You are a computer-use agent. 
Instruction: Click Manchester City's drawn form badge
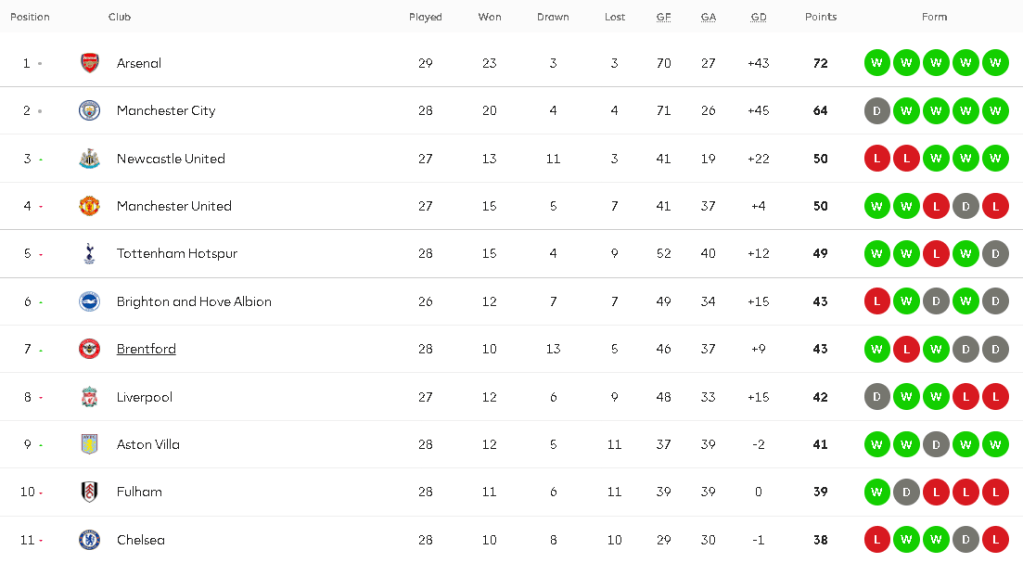[x=877, y=111]
